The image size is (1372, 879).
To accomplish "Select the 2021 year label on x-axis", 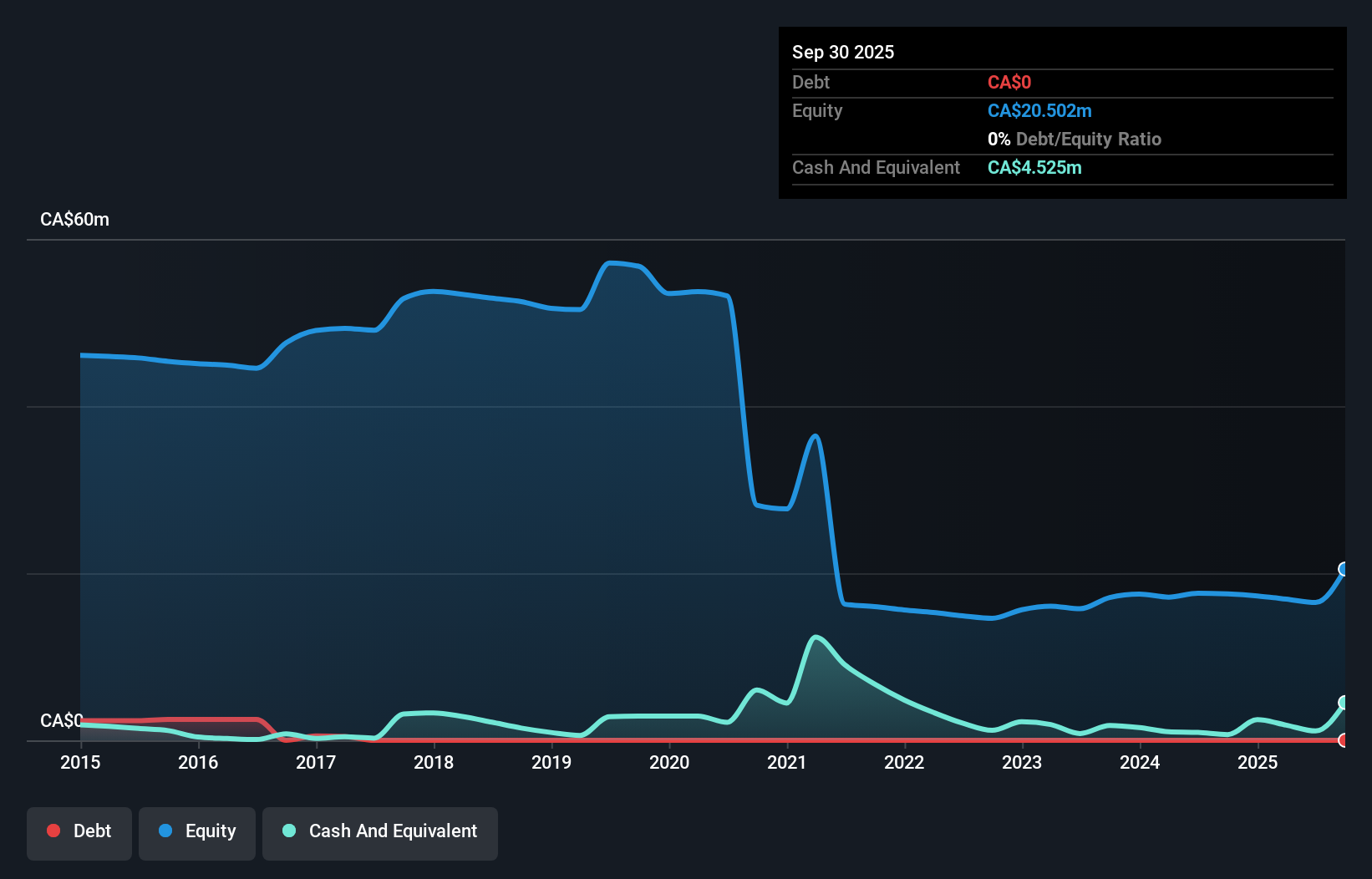I will tap(786, 762).
